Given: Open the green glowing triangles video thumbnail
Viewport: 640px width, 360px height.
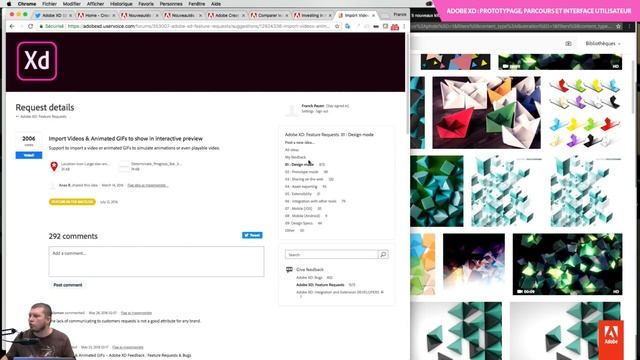Looking at the screenshot, I should click(567, 264).
